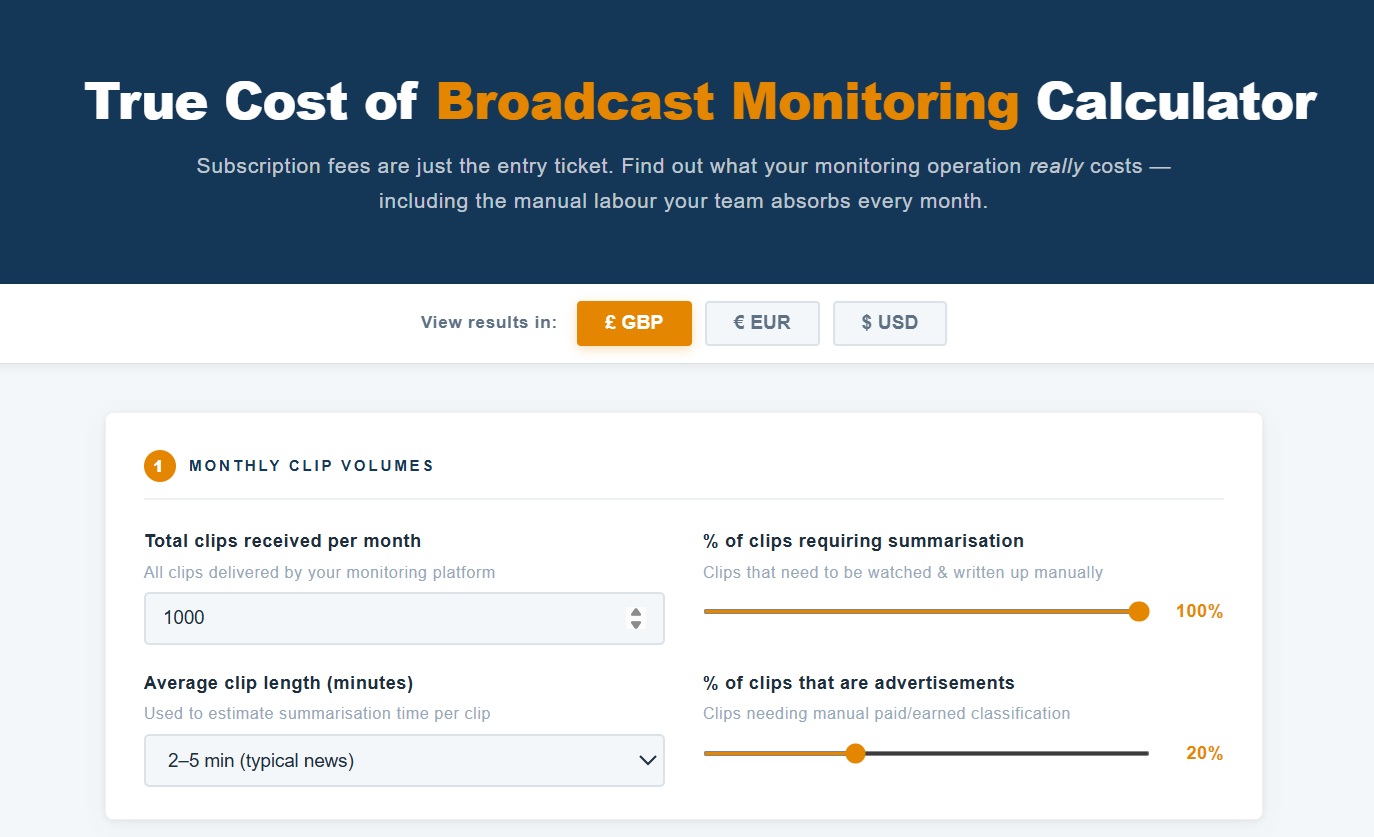Click the advertisements percentage slider handle
The width and height of the screenshot is (1374, 837).
855,753
